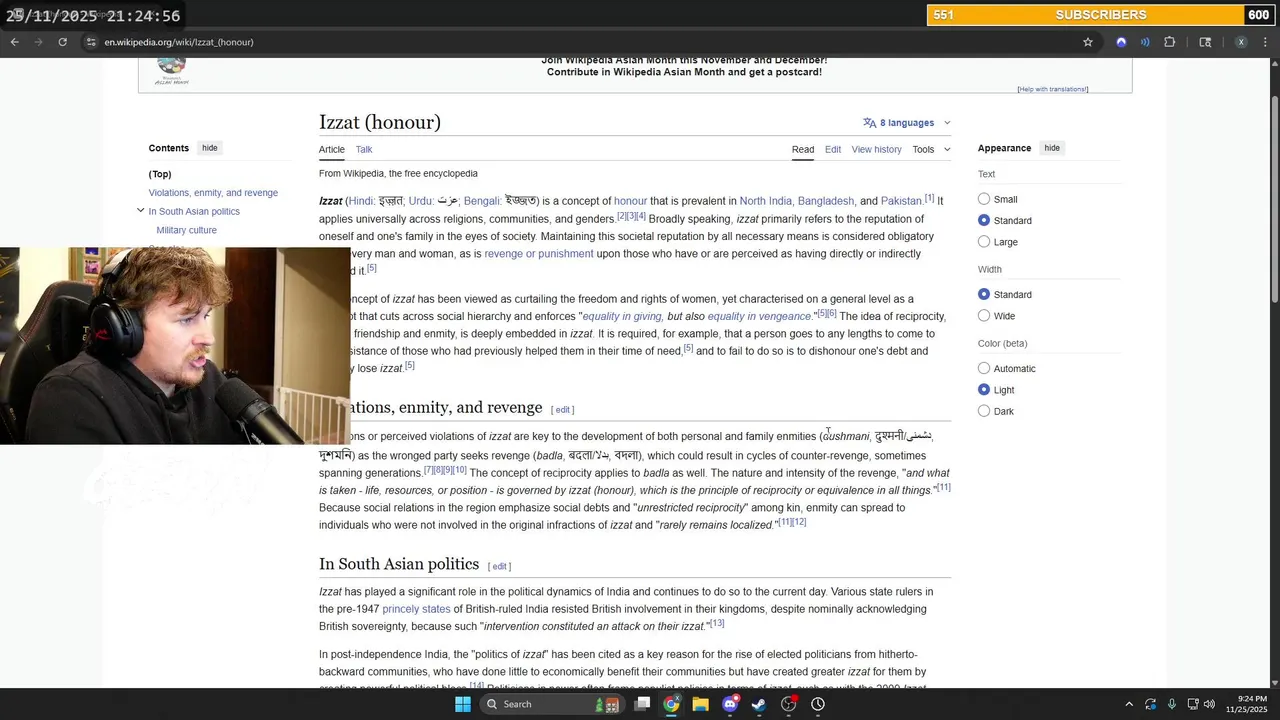Edit the In South Asian politics section
The image size is (1280, 720).
coord(499,567)
